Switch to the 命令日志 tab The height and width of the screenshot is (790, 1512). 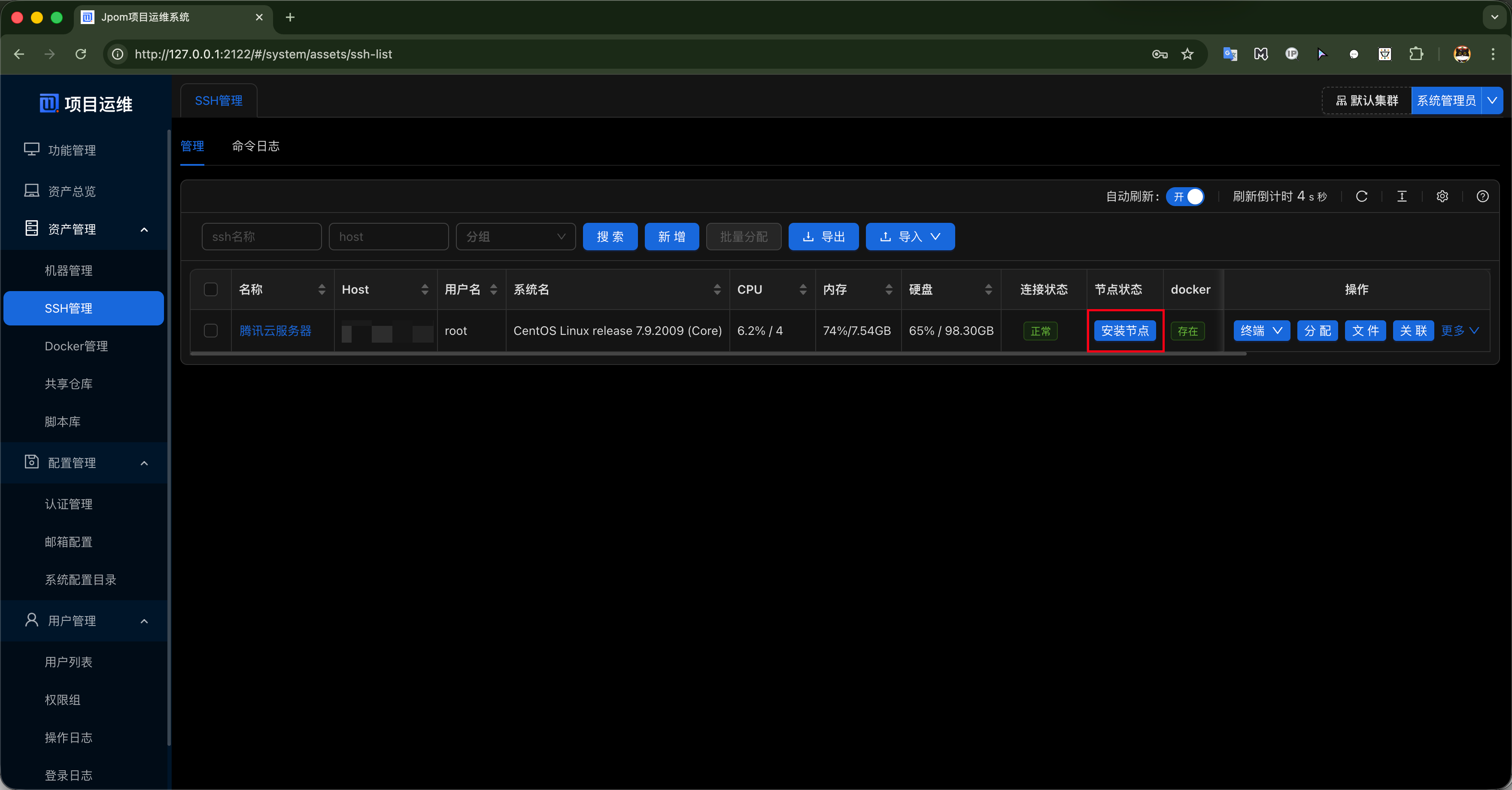click(255, 146)
